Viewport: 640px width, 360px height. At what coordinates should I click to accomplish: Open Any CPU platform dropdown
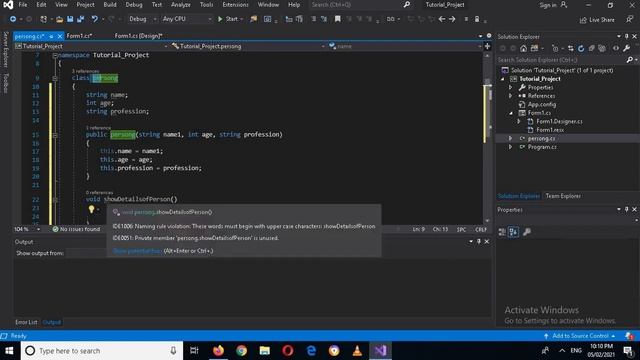[187, 19]
